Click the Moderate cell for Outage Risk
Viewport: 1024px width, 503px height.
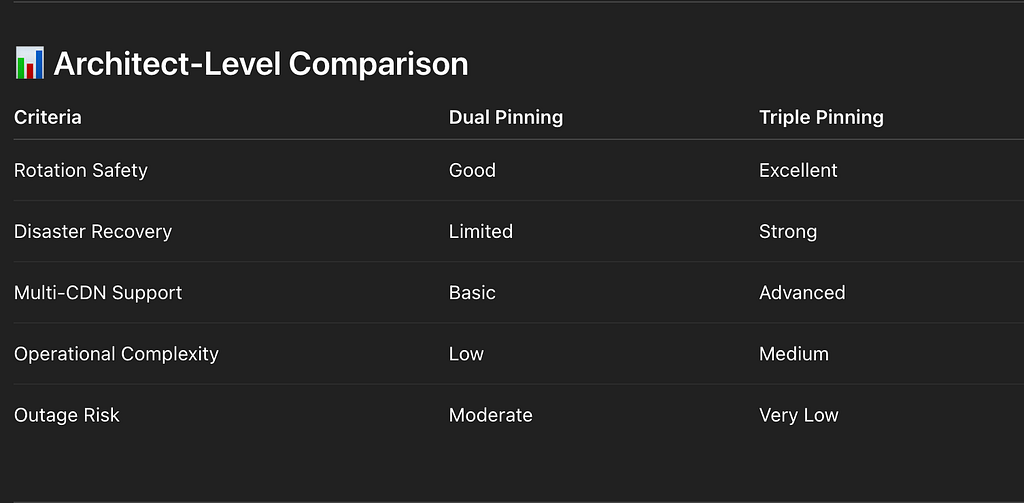[x=490, y=415]
